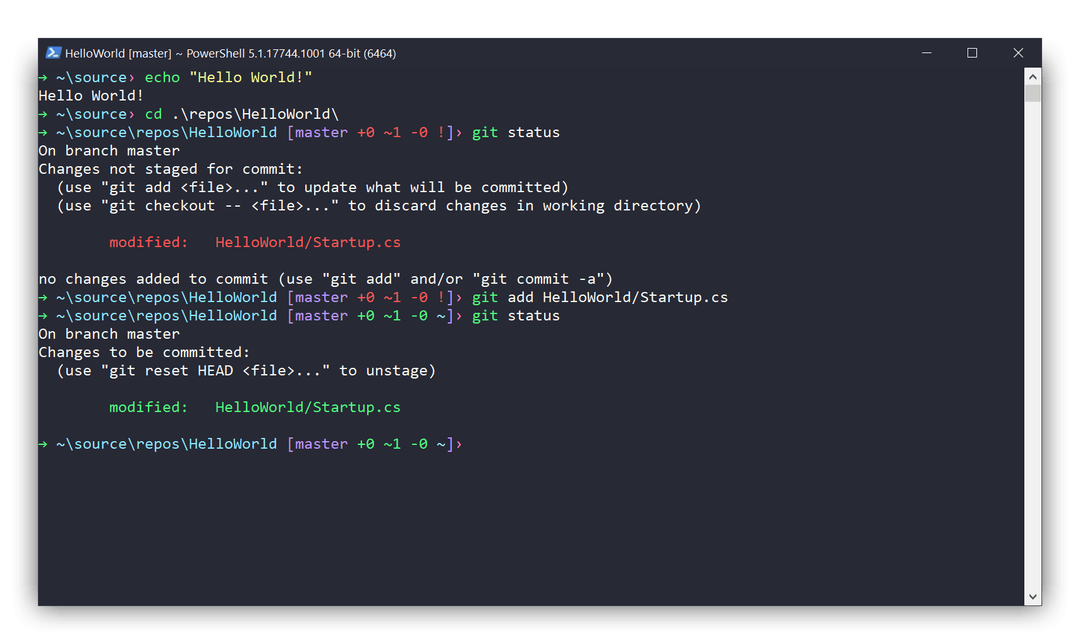Click the echo "Hello World!" command
1080x644 pixels.
click(232, 77)
